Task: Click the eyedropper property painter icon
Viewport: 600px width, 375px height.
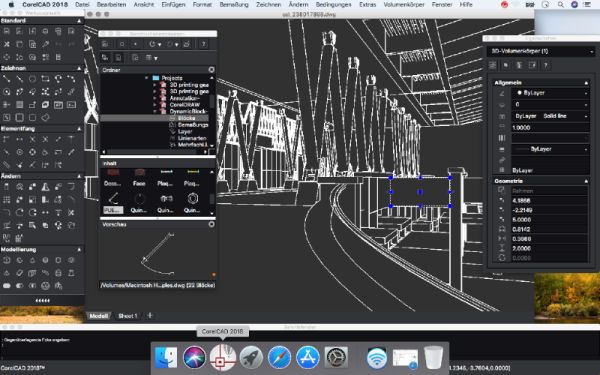Action: coord(45,44)
